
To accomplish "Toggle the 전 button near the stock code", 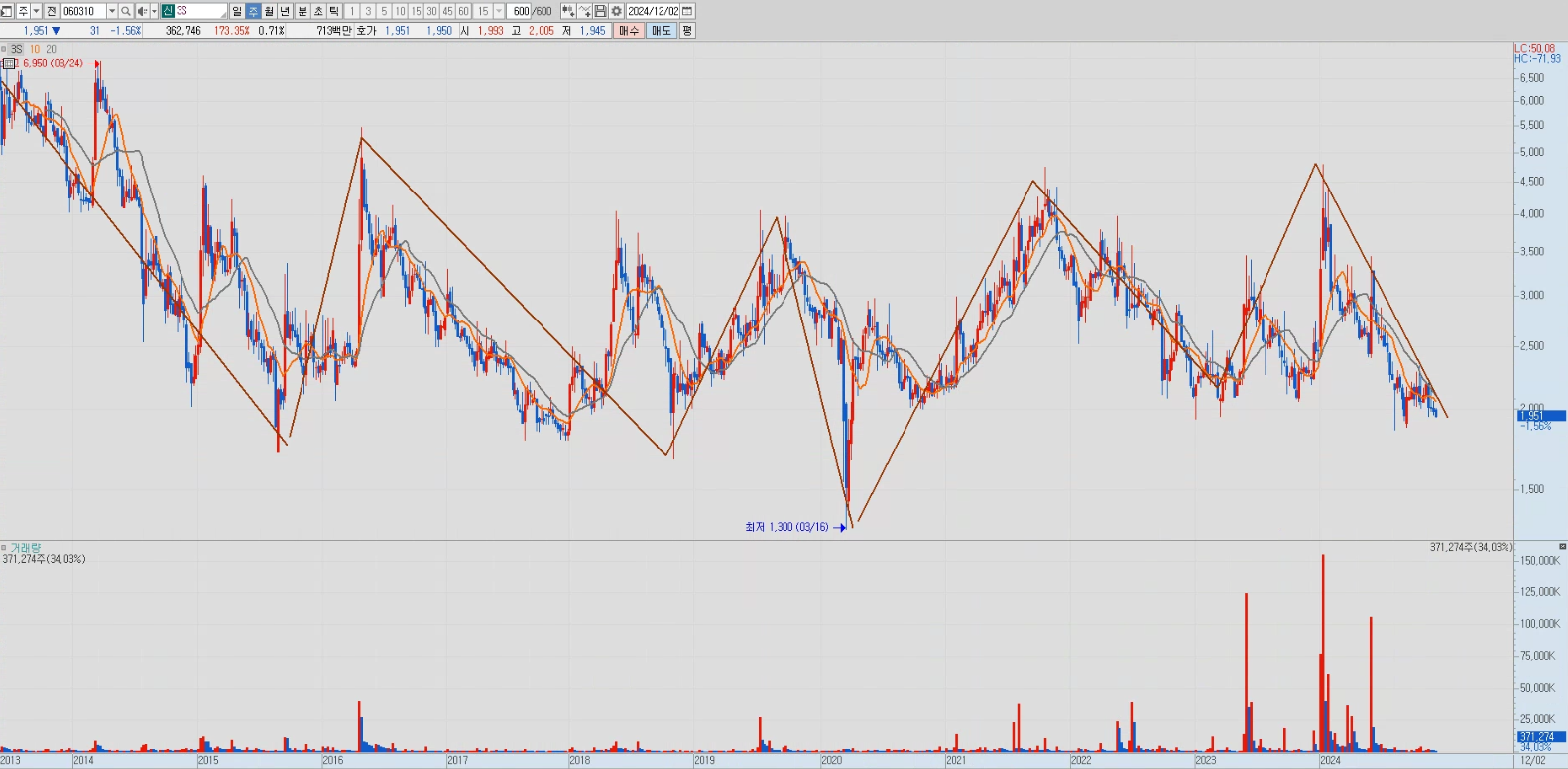I will tap(52, 11).
